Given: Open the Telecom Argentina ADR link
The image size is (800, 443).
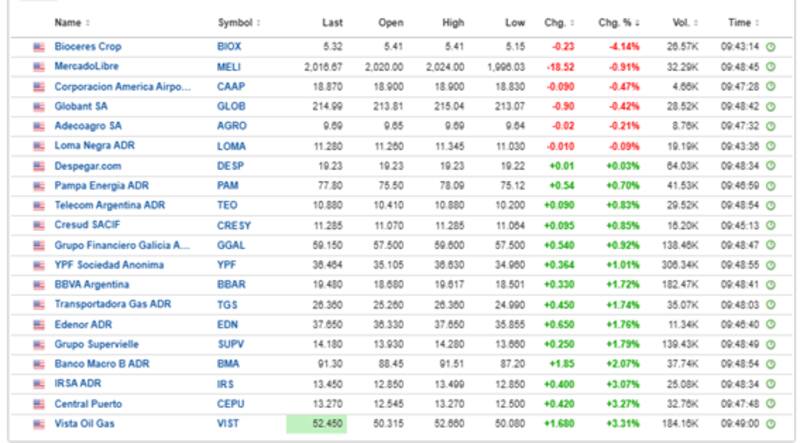Looking at the screenshot, I should click(x=108, y=206).
